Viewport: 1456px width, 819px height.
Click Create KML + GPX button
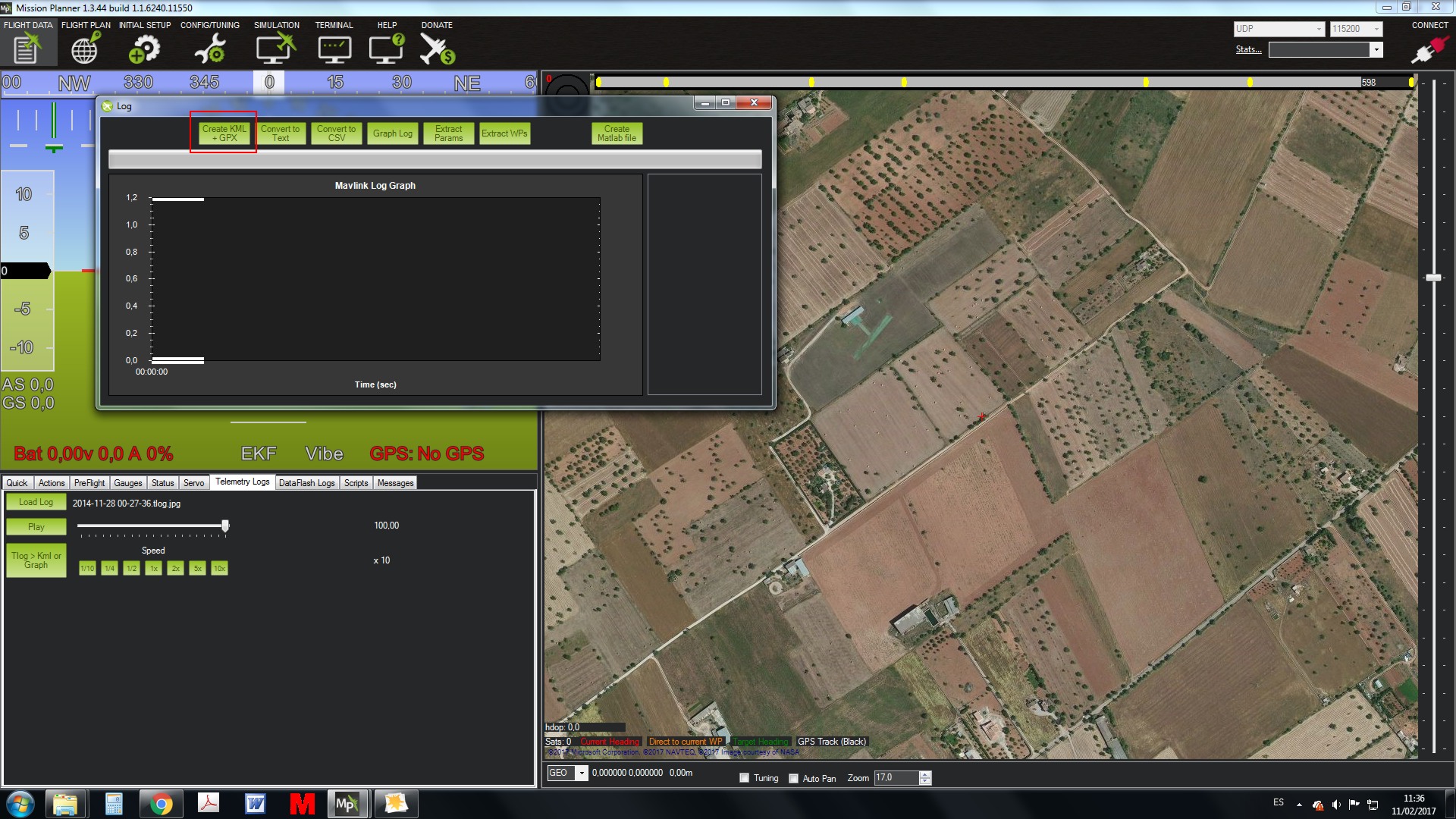[224, 133]
